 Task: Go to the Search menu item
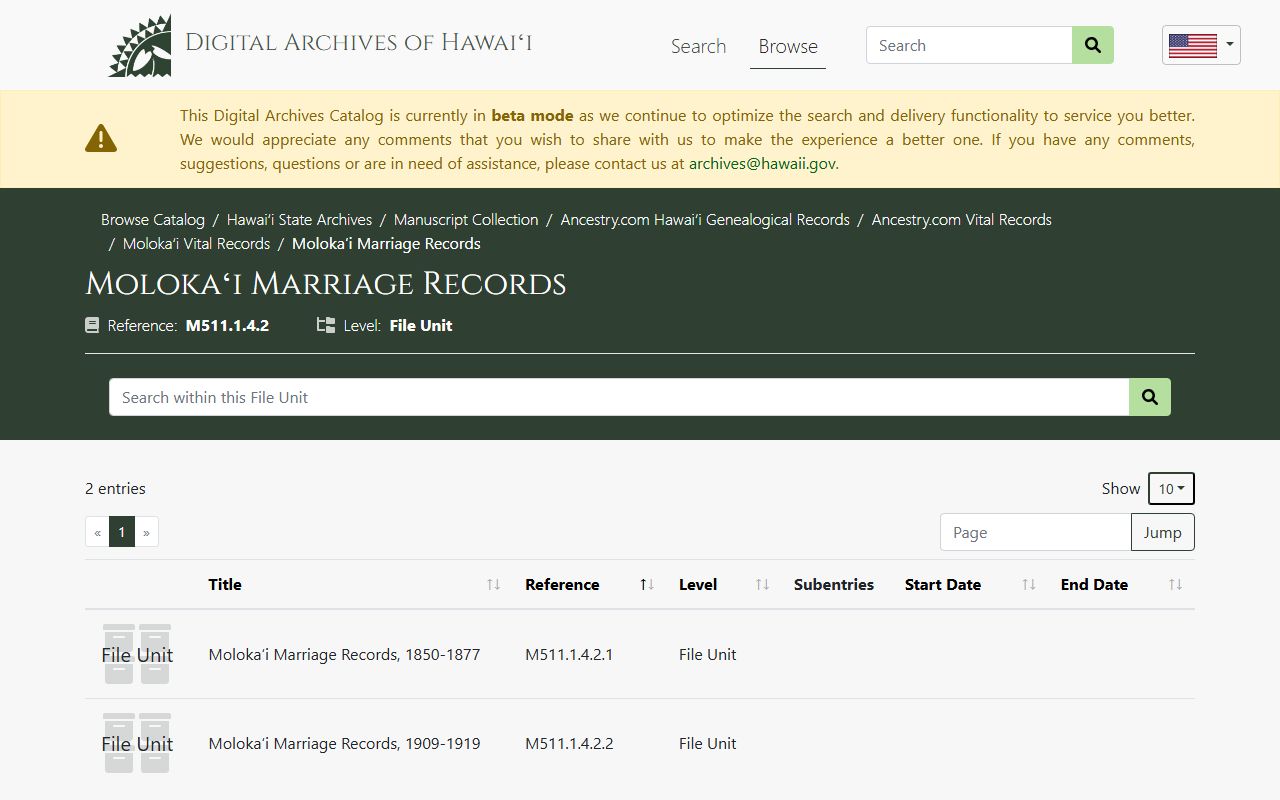point(698,46)
